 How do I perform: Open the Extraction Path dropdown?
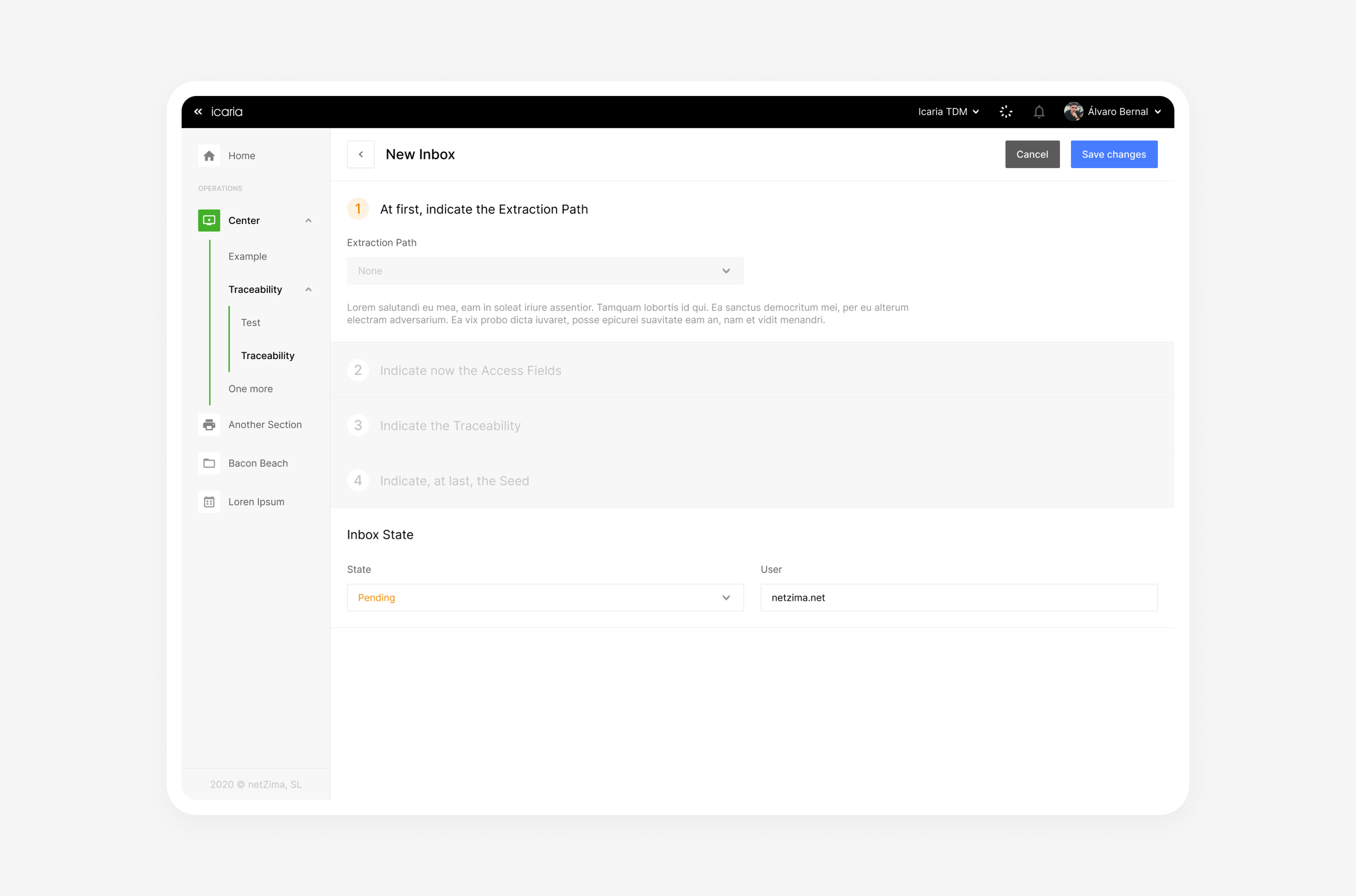tap(545, 271)
